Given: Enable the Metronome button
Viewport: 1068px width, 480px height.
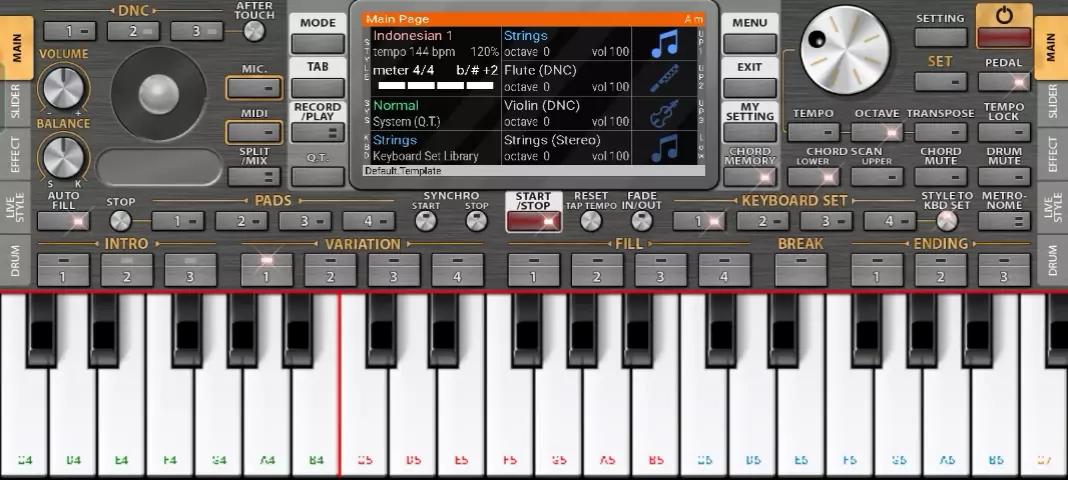Looking at the screenshot, I should click(x=1004, y=221).
